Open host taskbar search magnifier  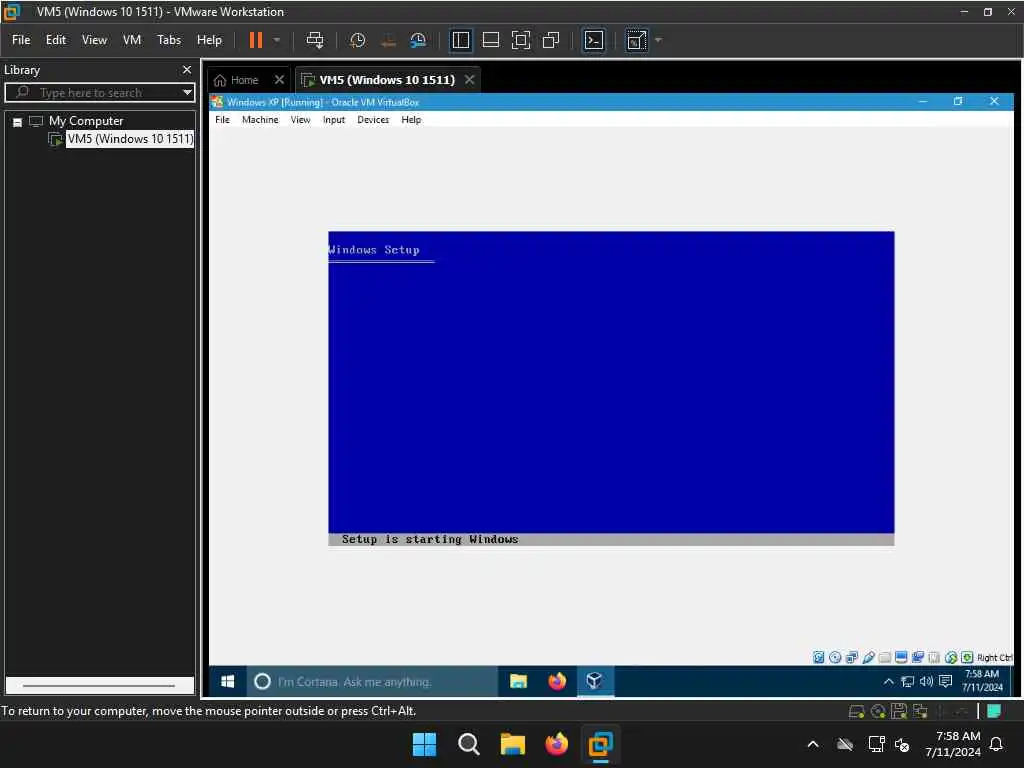pos(468,744)
